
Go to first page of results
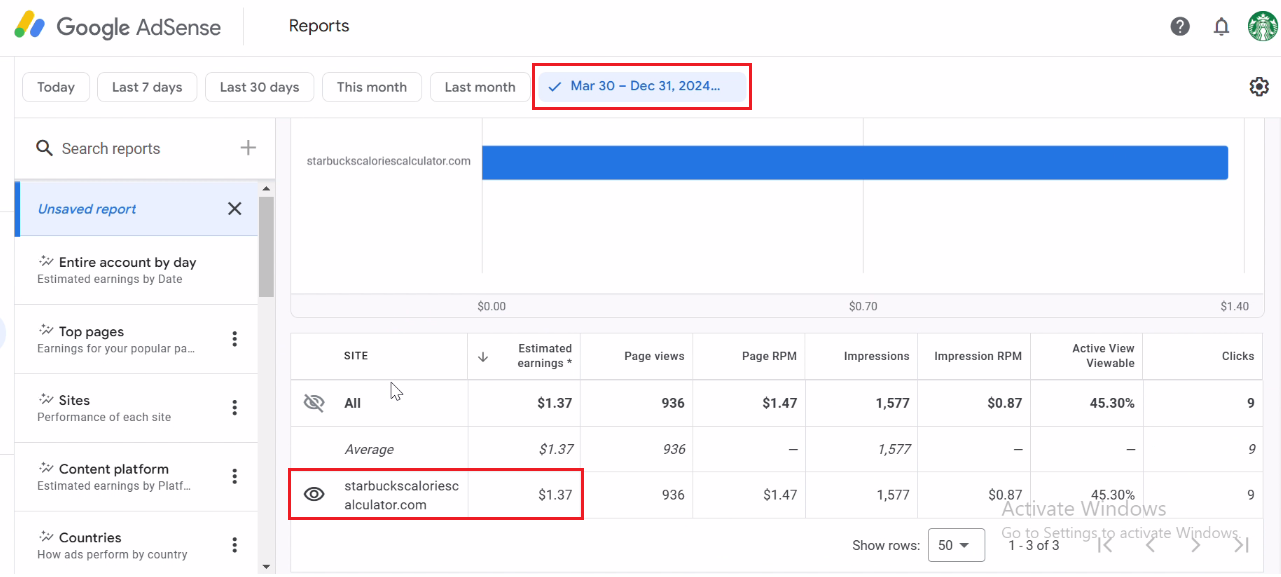pos(1105,545)
